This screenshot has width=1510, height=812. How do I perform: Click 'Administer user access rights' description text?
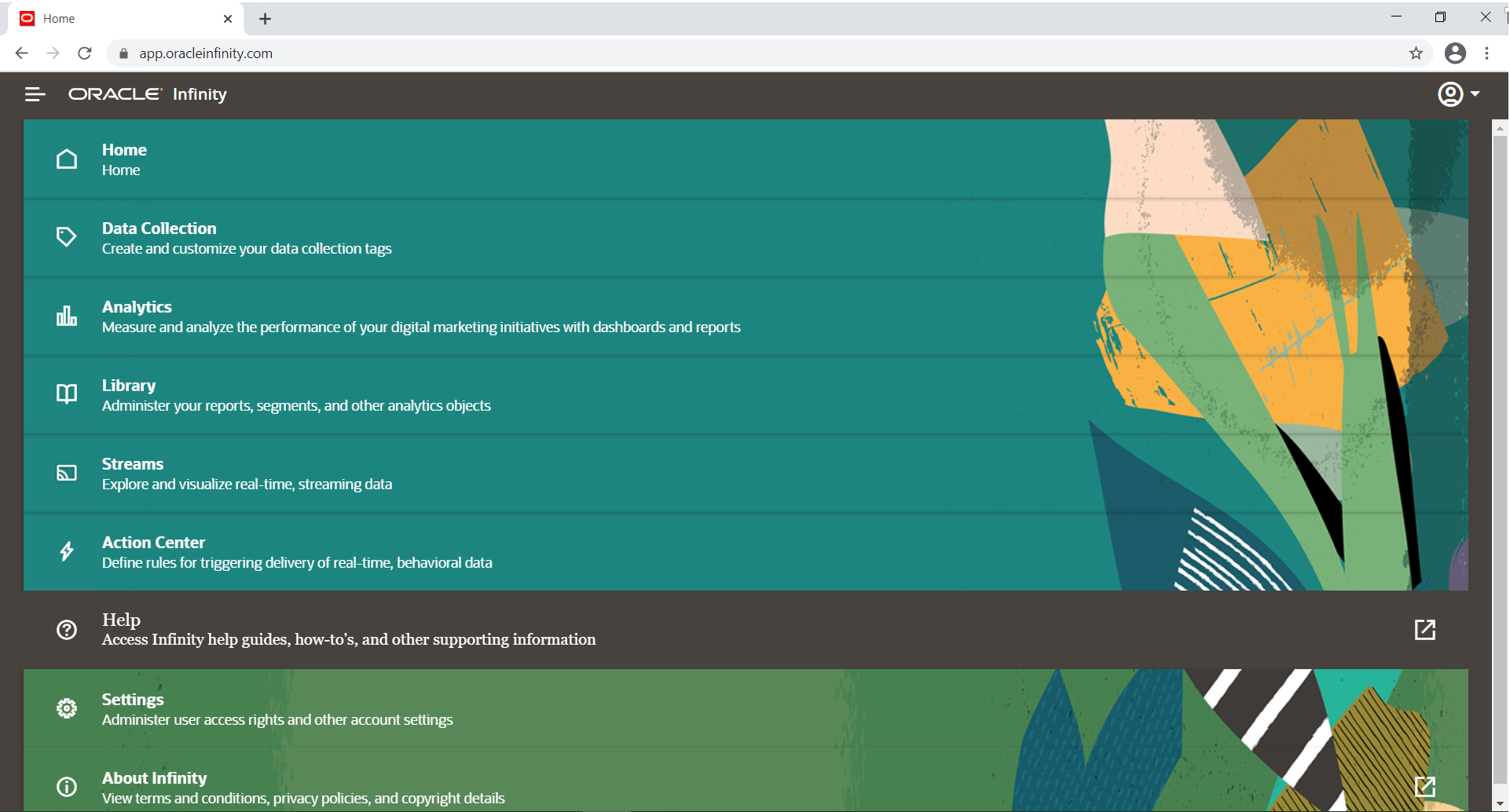277,720
